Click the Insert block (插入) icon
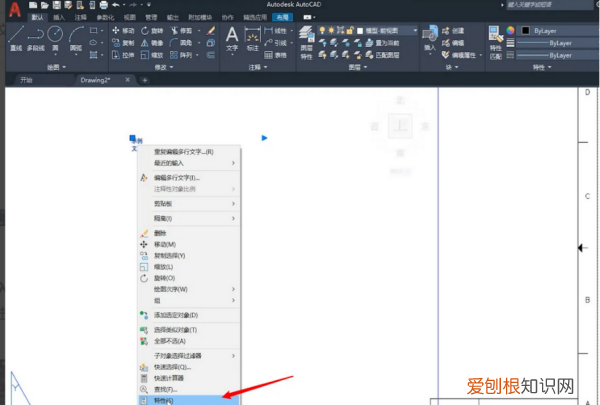The height and width of the screenshot is (405, 600). point(430,38)
